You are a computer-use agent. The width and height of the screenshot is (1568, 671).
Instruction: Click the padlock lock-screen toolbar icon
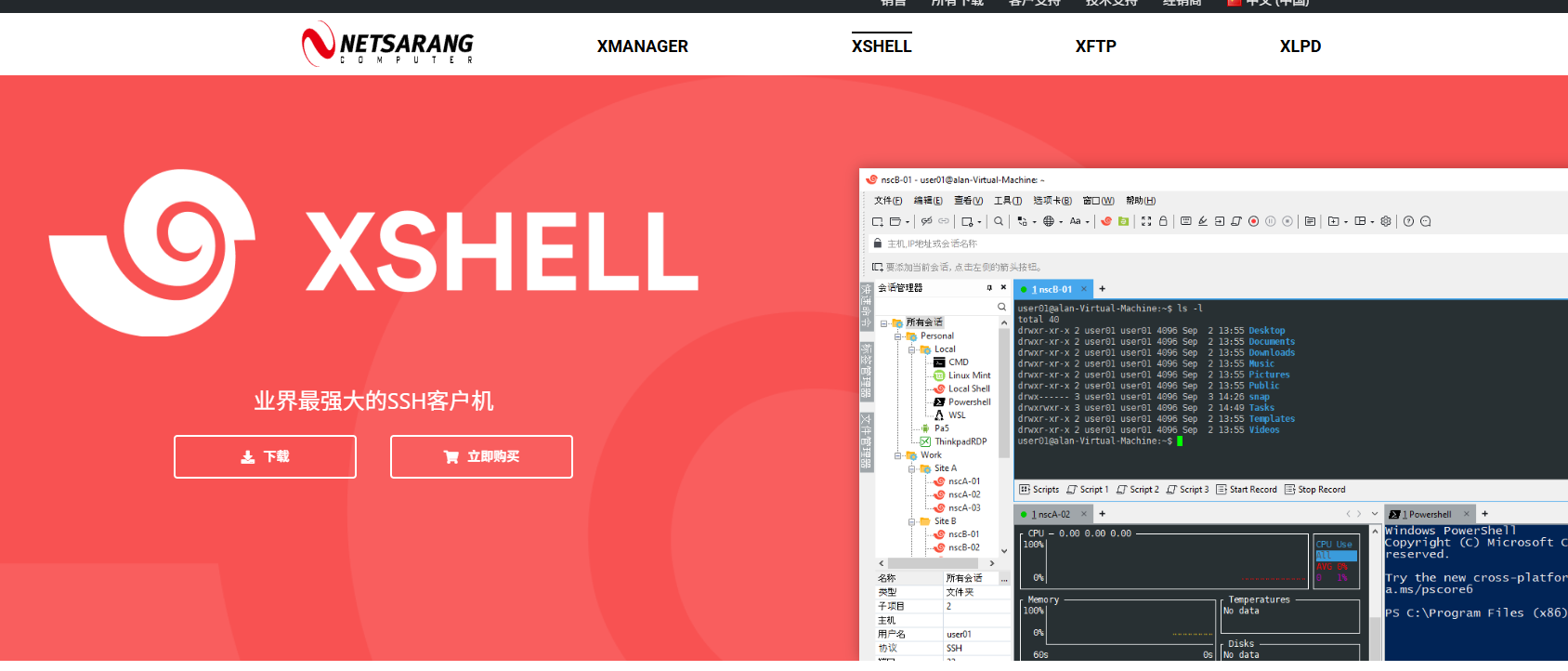[1163, 221]
